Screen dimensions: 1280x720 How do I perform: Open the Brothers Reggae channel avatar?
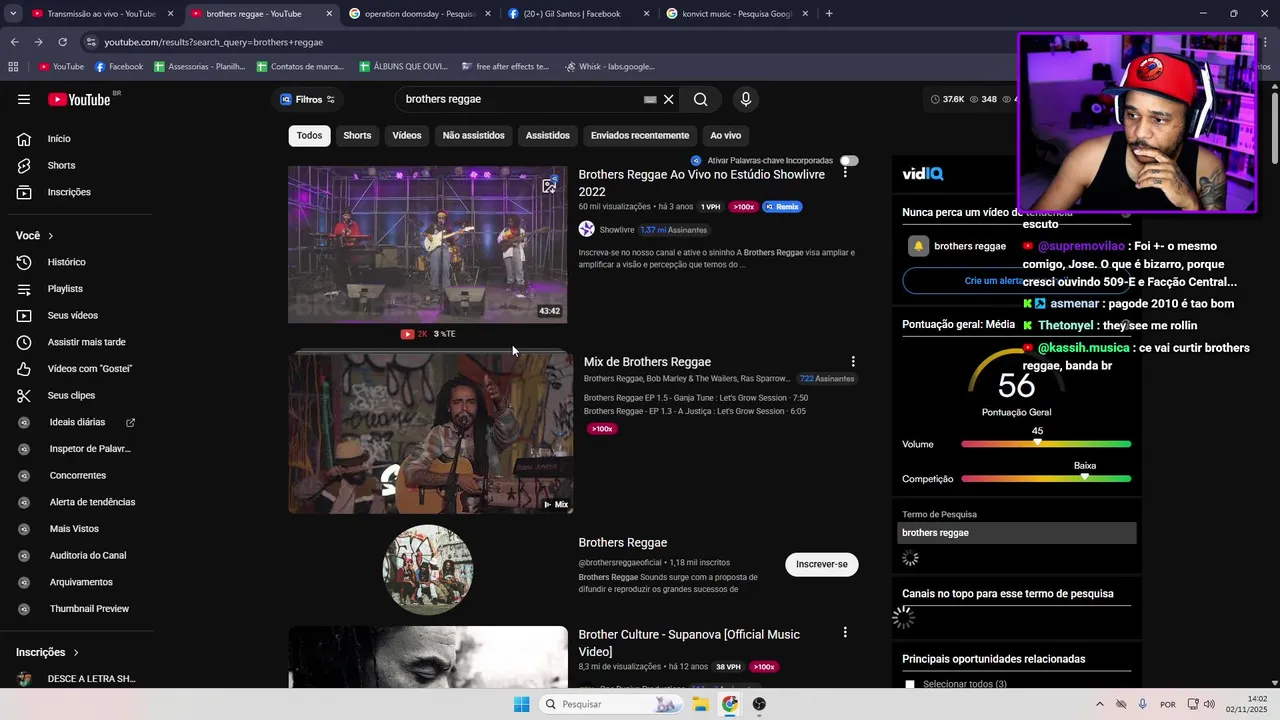click(428, 569)
